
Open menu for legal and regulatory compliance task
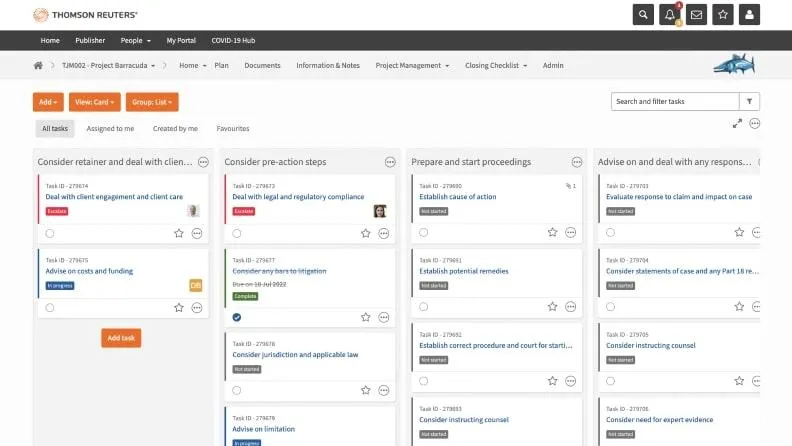click(x=384, y=233)
